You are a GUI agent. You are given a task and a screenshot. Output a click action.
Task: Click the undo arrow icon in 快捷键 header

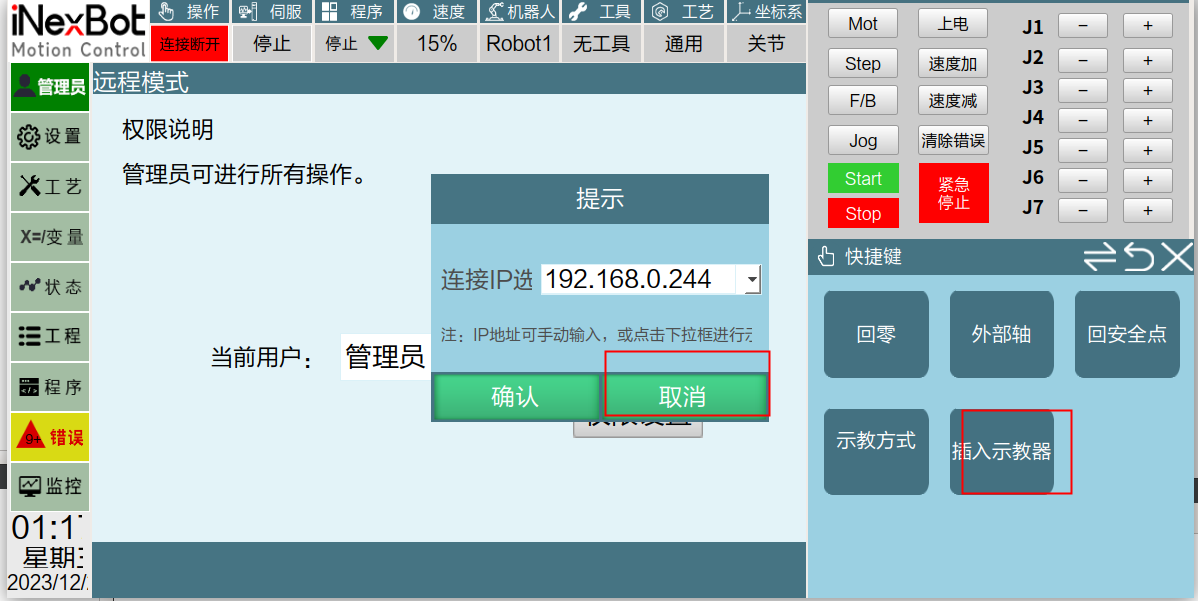pyautogui.click(x=1138, y=257)
